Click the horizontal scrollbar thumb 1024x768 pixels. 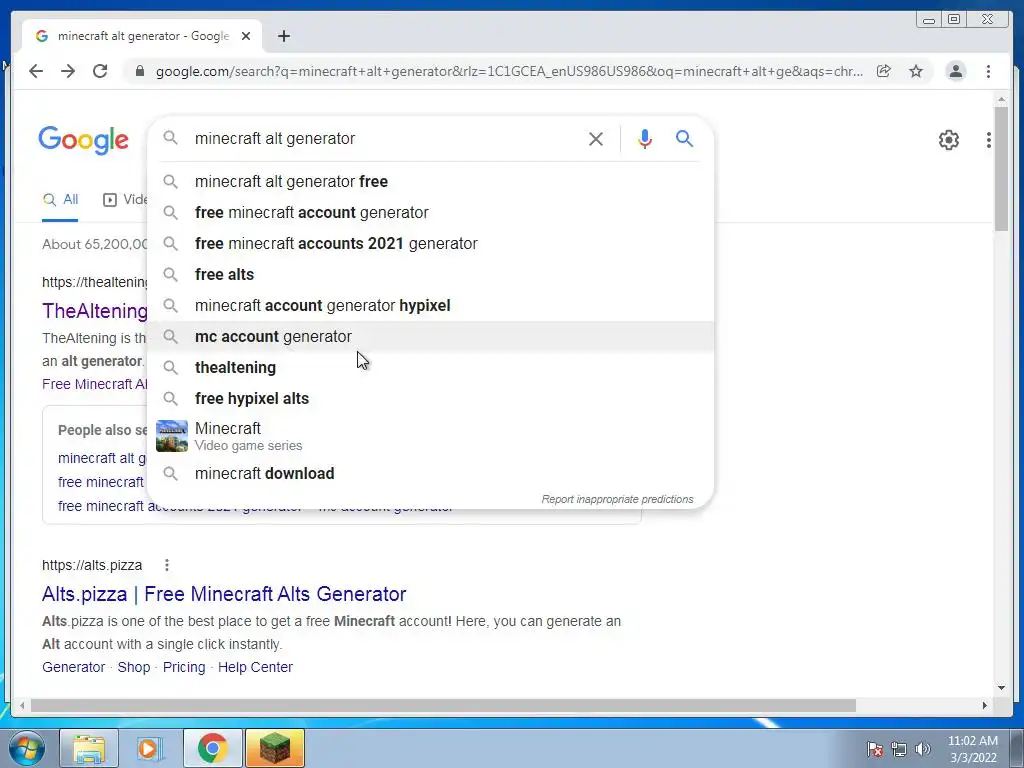pyautogui.click(x=443, y=705)
